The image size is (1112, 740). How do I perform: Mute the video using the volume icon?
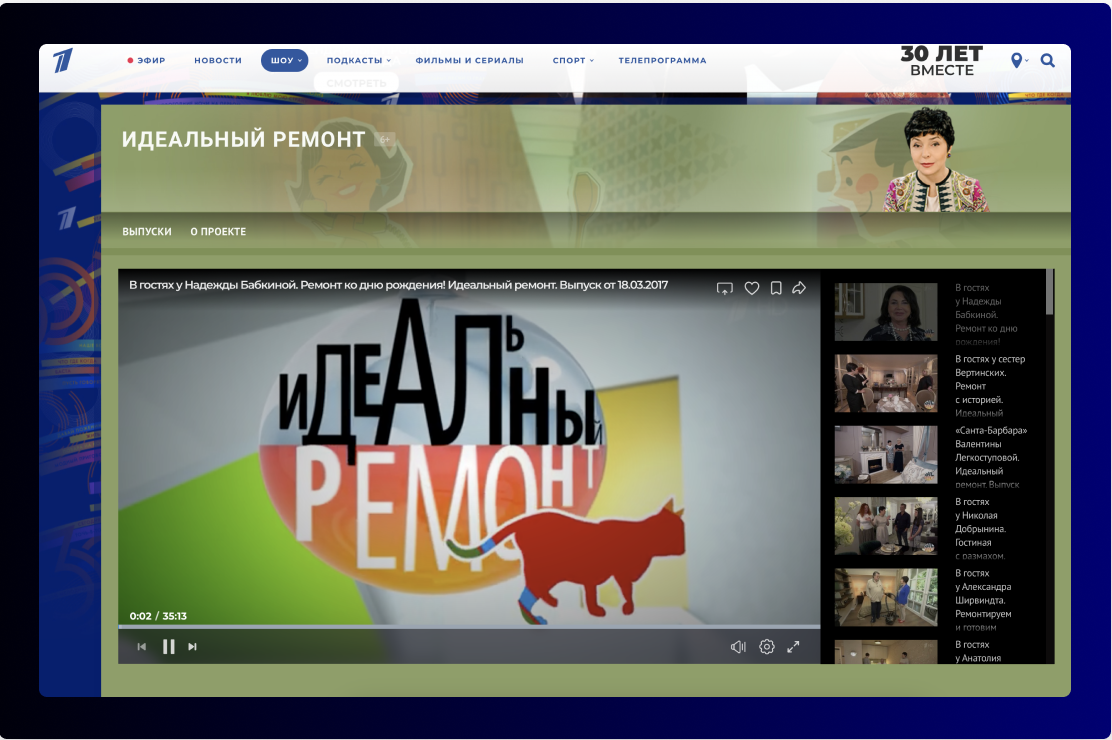[738, 646]
